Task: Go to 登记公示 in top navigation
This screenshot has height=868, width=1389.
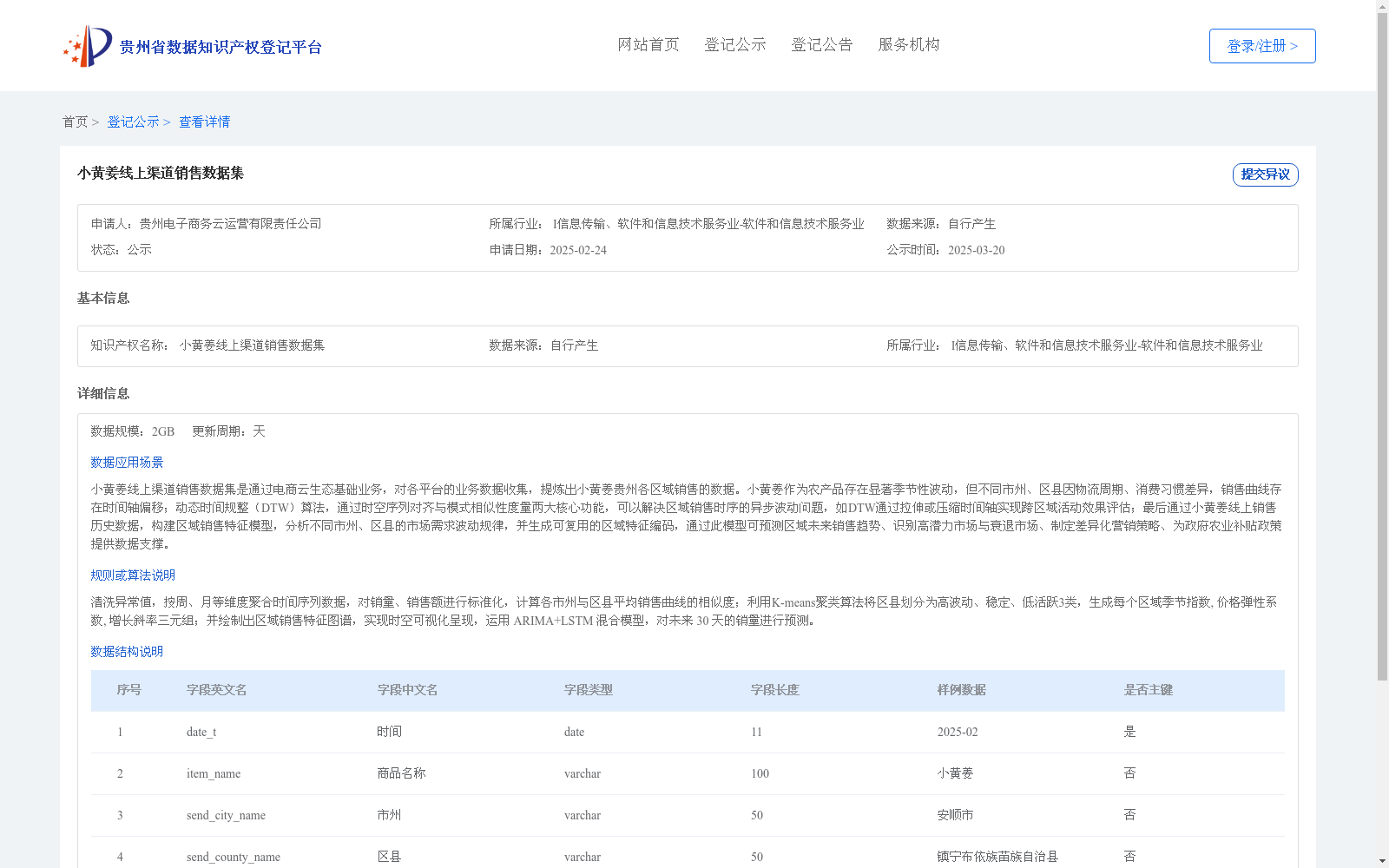Action: point(735,45)
